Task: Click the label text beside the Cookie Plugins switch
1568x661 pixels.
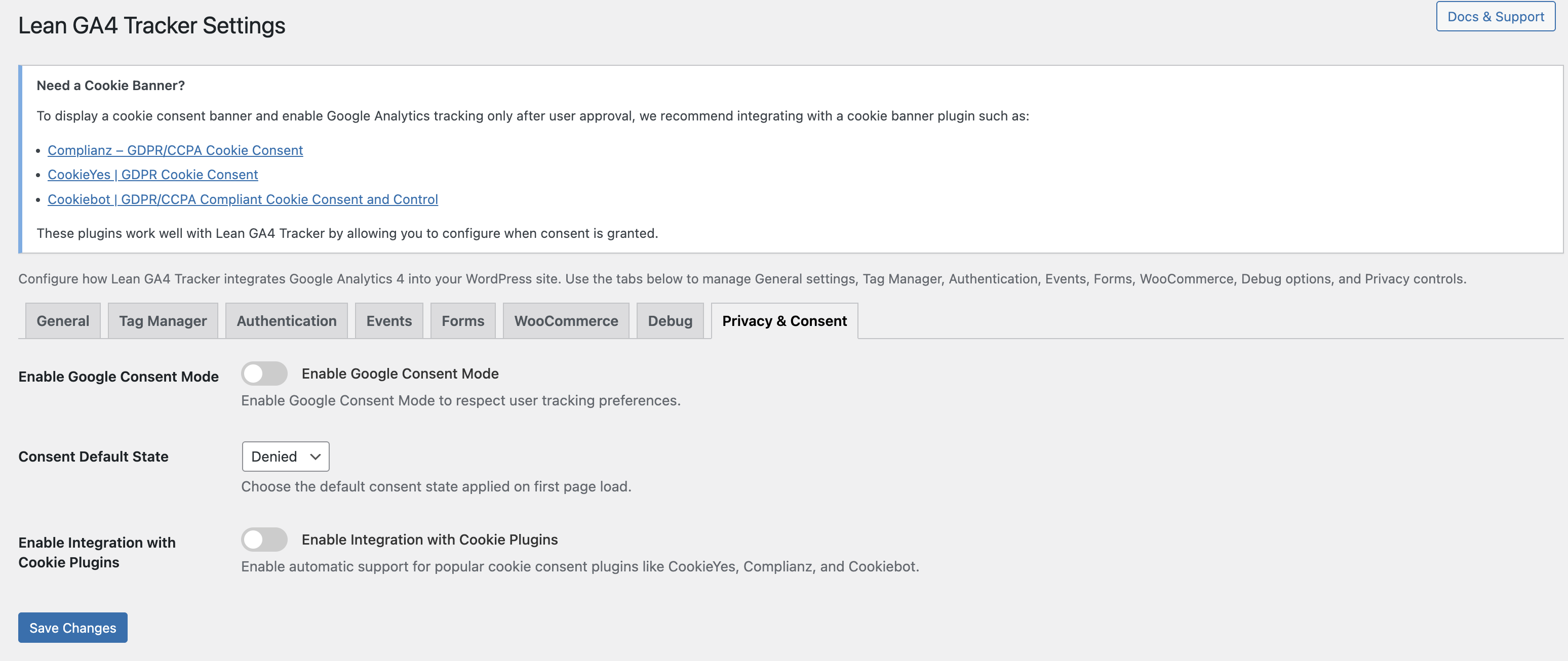Action: coord(429,540)
